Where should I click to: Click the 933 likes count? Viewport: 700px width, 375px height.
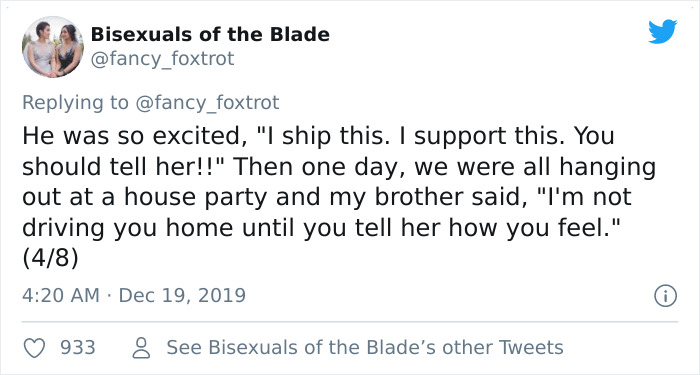point(78,348)
